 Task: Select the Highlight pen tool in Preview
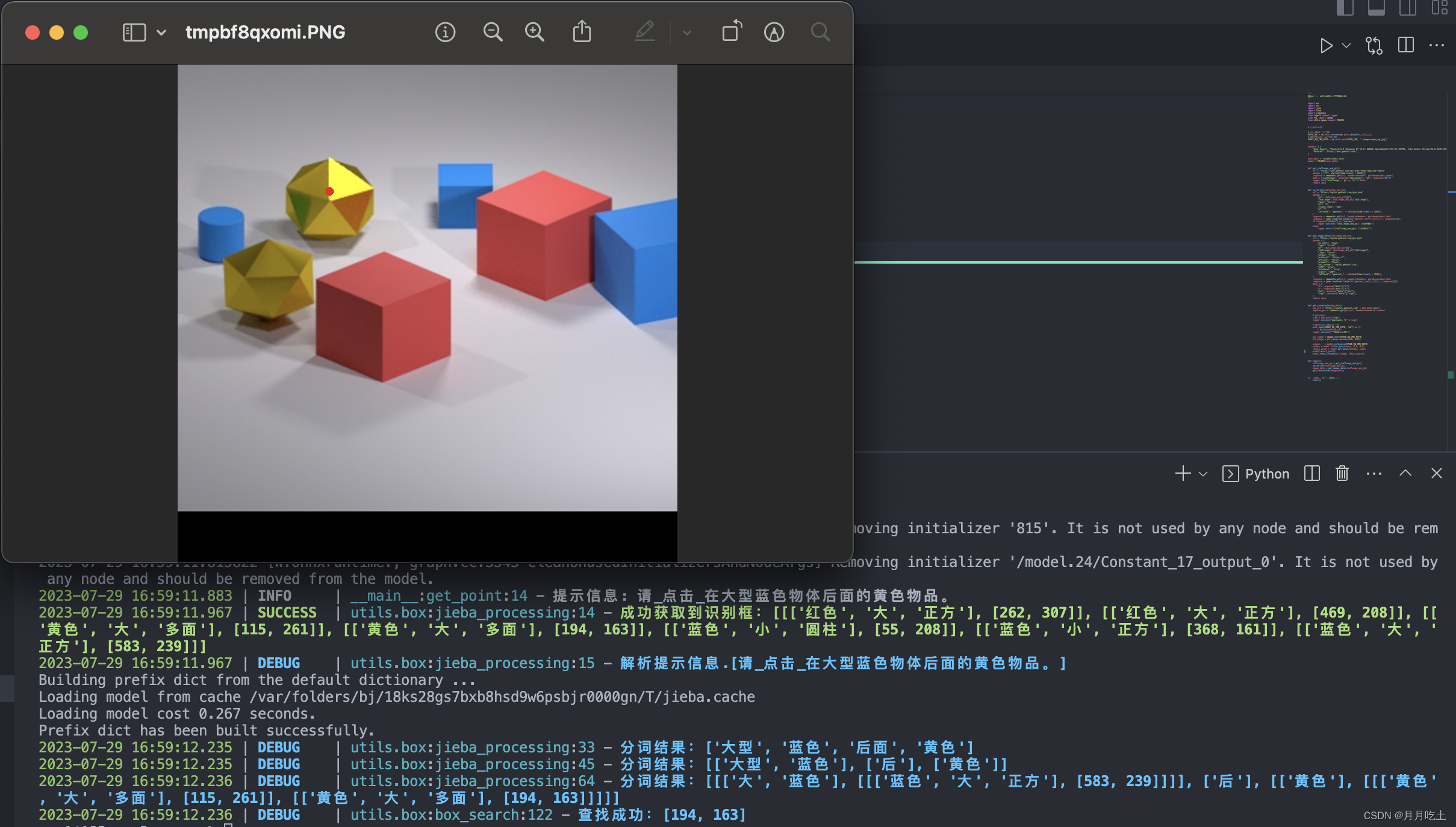pyautogui.click(x=645, y=31)
